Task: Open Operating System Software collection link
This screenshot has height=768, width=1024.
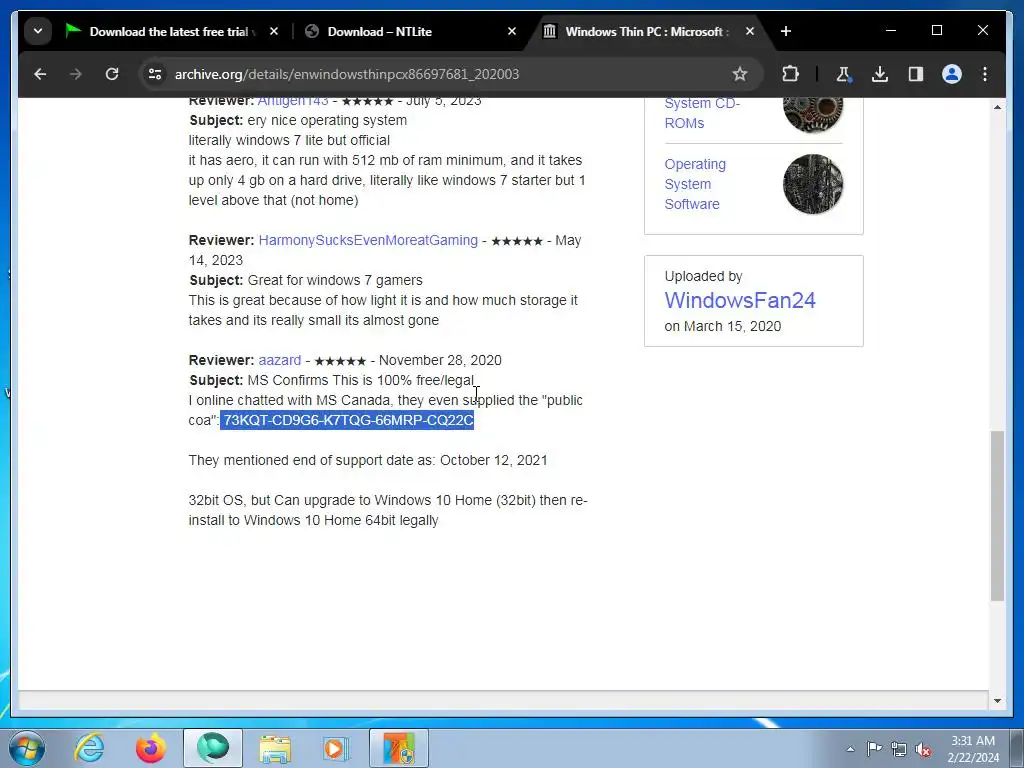Action: [695, 184]
